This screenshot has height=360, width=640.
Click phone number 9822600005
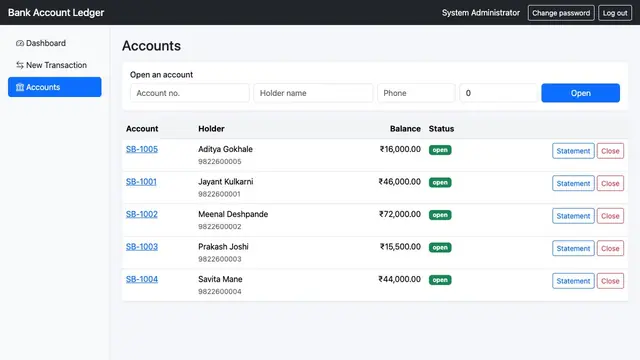tap(220, 162)
